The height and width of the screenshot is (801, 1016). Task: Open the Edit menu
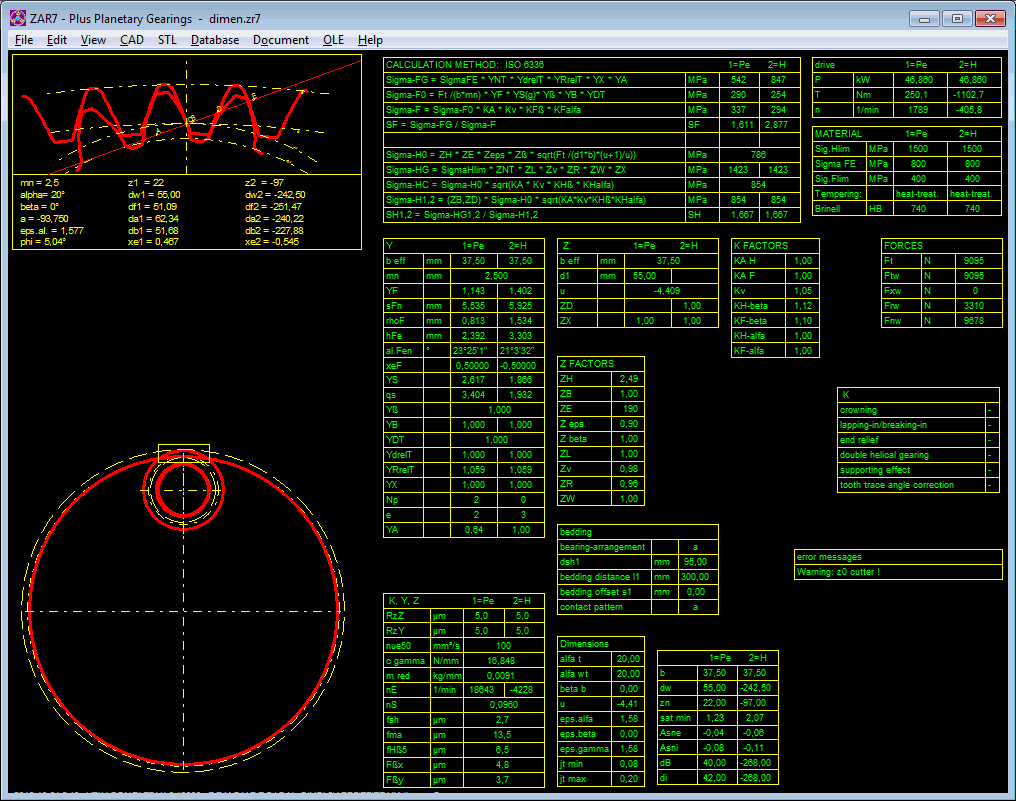coord(57,40)
